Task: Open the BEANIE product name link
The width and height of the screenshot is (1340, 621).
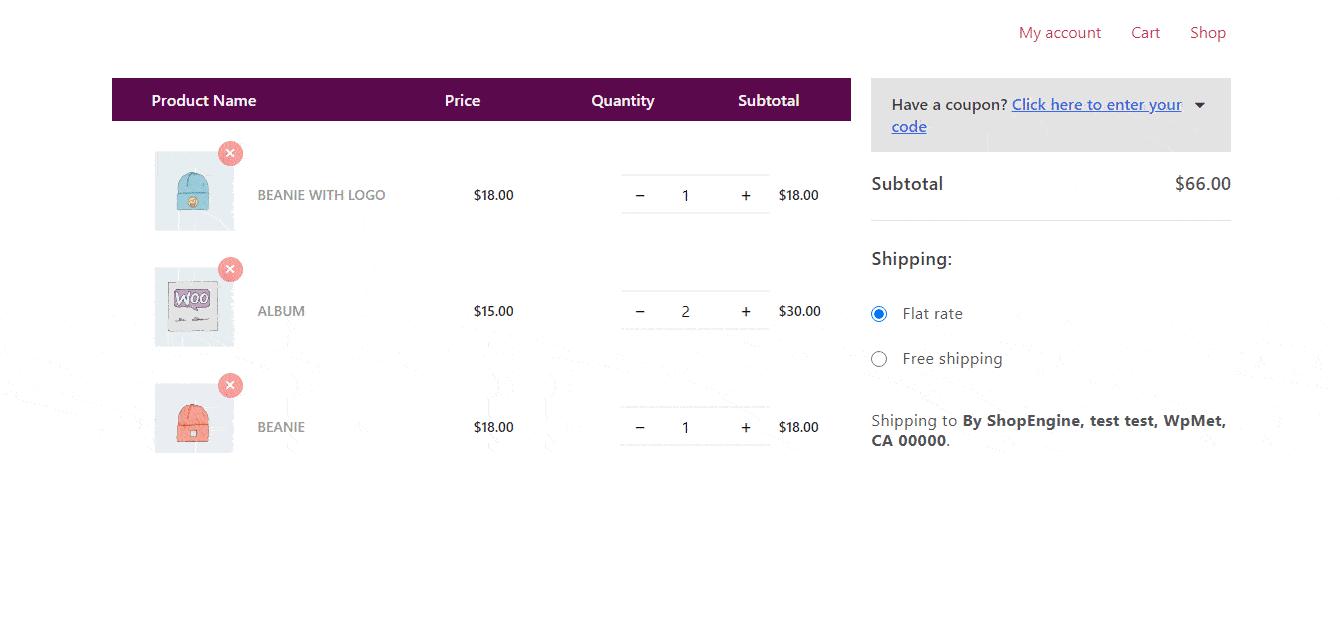Action: pyautogui.click(x=281, y=427)
